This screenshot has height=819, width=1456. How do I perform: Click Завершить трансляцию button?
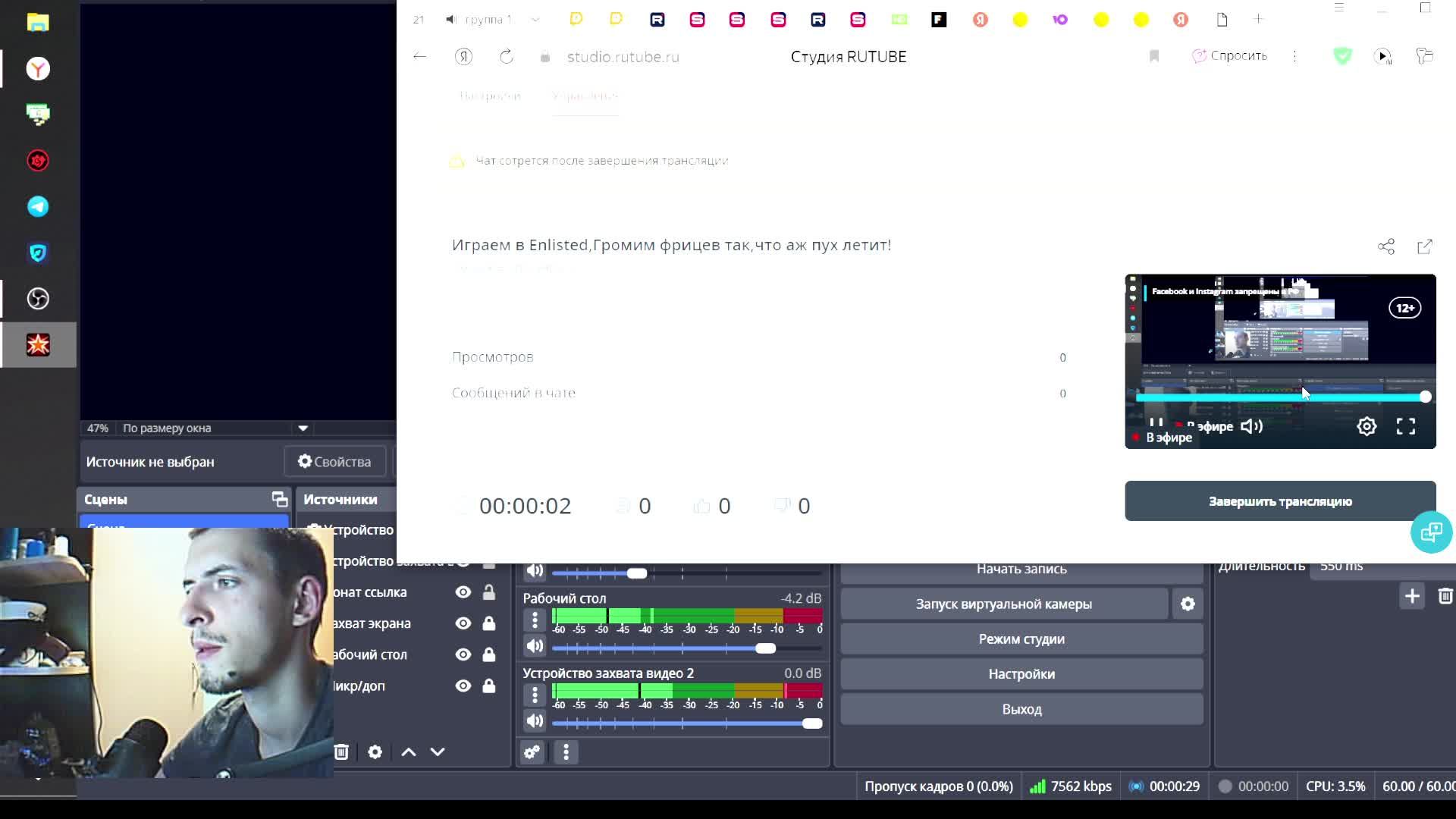tap(1280, 501)
